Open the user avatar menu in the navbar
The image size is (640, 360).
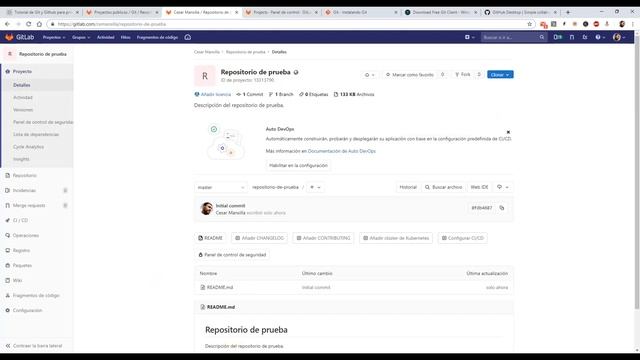[619, 37]
